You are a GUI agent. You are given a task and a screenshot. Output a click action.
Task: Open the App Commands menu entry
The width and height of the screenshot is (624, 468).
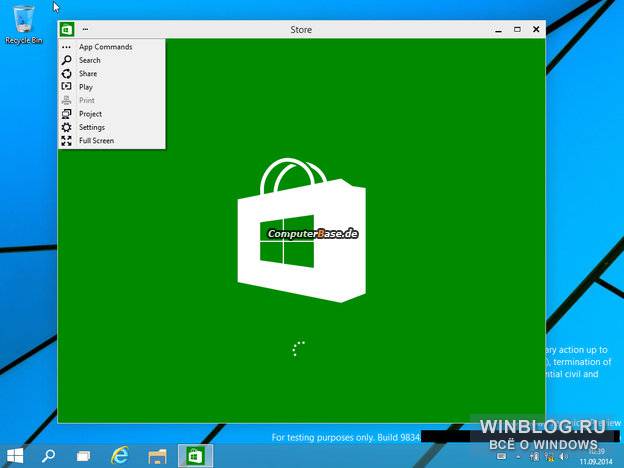tap(112, 47)
